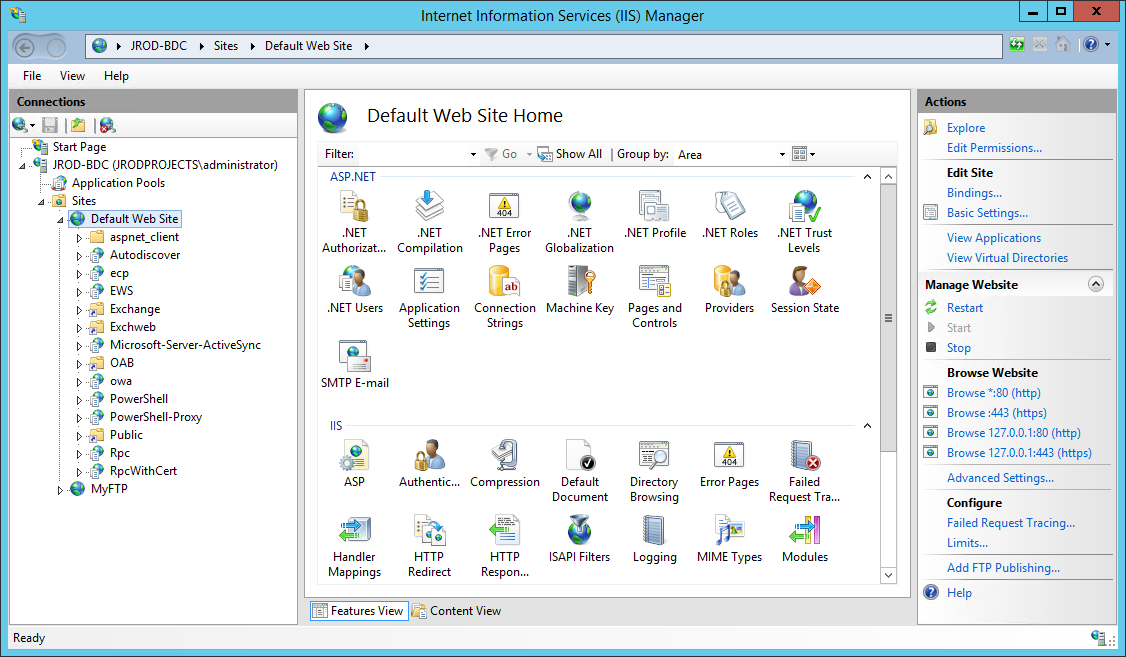1126x657 pixels.
Task: Select Application Pools in tree
Action: pyautogui.click(x=118, y=183)
